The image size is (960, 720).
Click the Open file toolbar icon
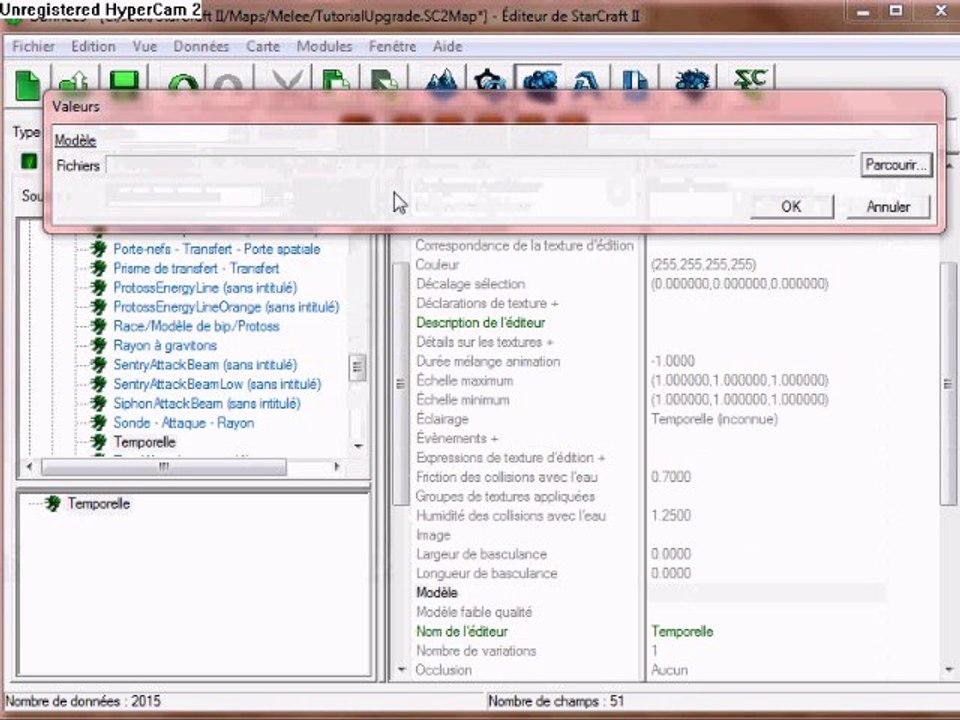pyautogui.click(x=73, y=83)
